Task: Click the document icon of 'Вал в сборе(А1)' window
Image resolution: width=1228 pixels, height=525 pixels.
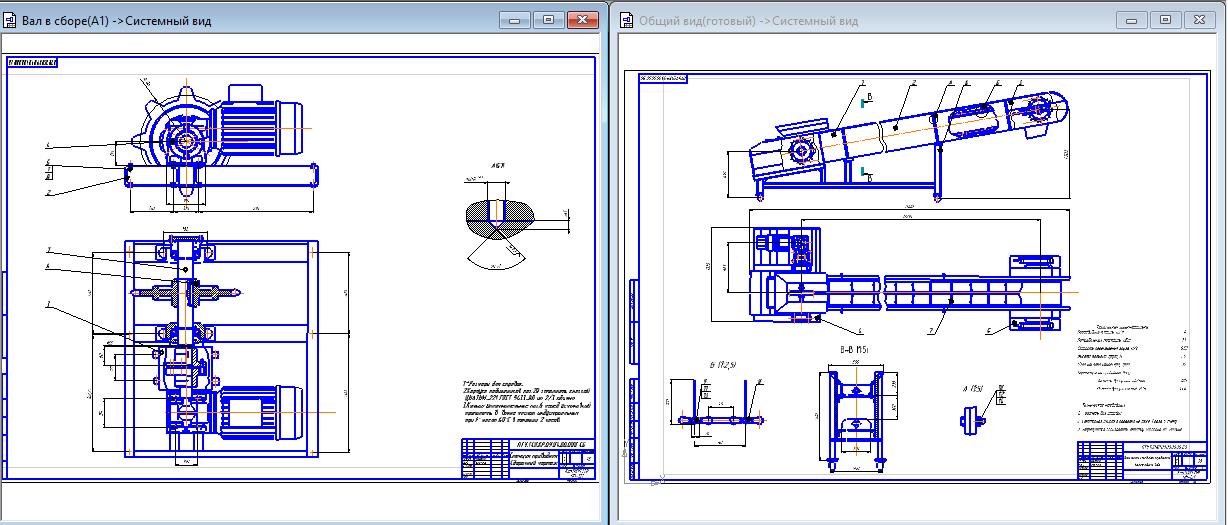Action: coord(10,20)
